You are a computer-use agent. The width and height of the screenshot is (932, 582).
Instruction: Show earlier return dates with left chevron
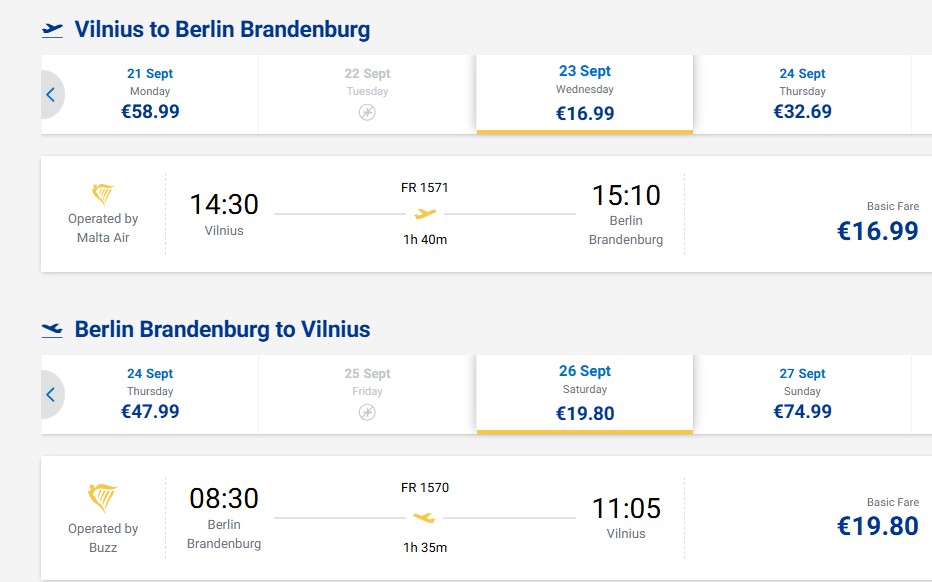[x=52, y=394]
